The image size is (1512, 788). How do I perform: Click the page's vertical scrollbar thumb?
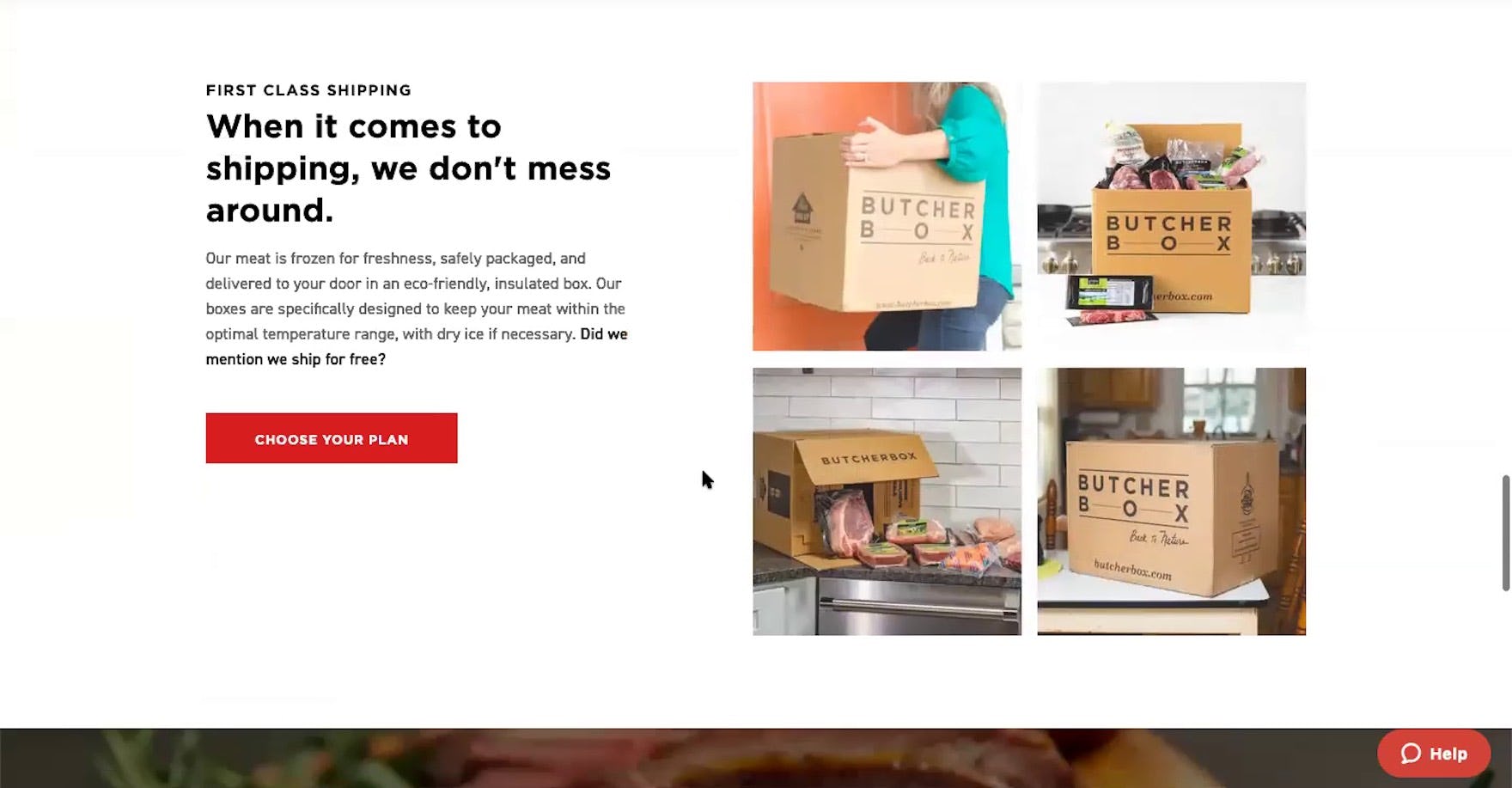[1505, 533]
